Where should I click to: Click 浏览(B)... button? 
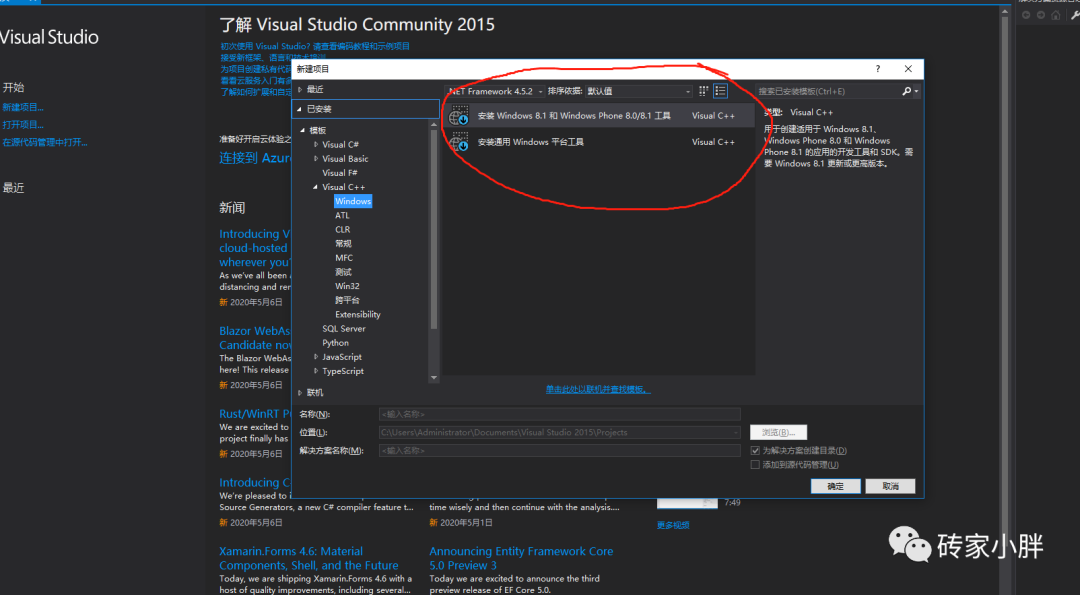pos(778,432)
